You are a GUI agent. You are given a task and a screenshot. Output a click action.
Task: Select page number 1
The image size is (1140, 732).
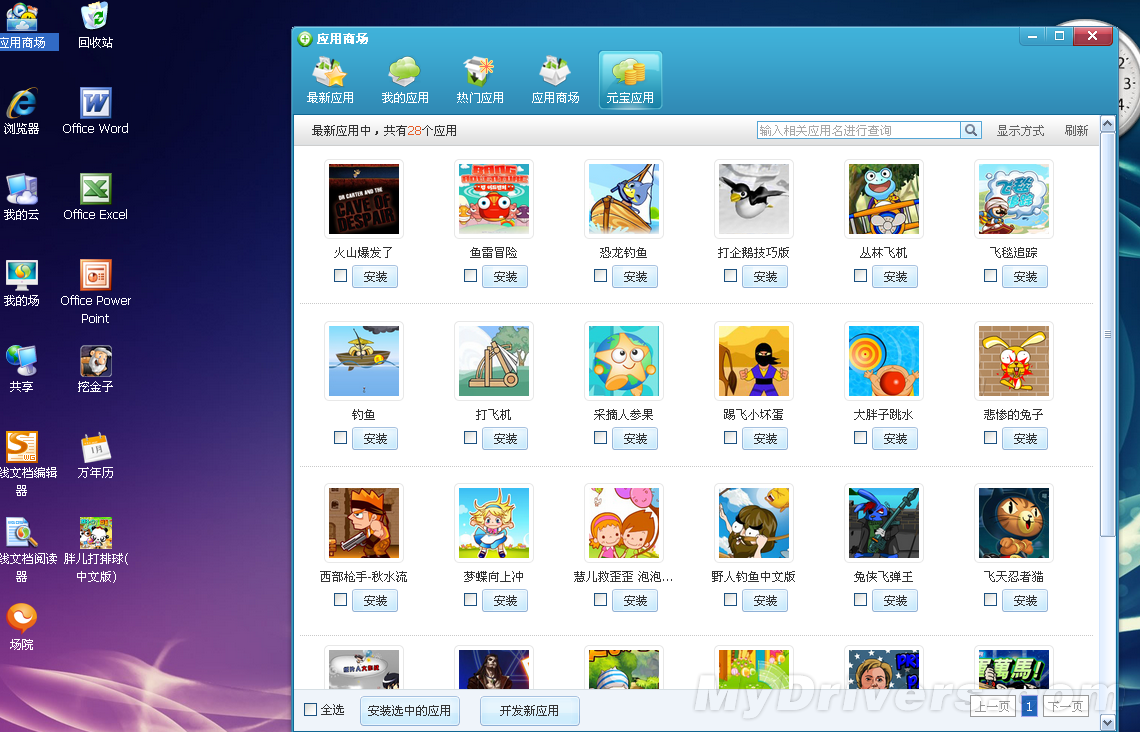click(1029, 706)
